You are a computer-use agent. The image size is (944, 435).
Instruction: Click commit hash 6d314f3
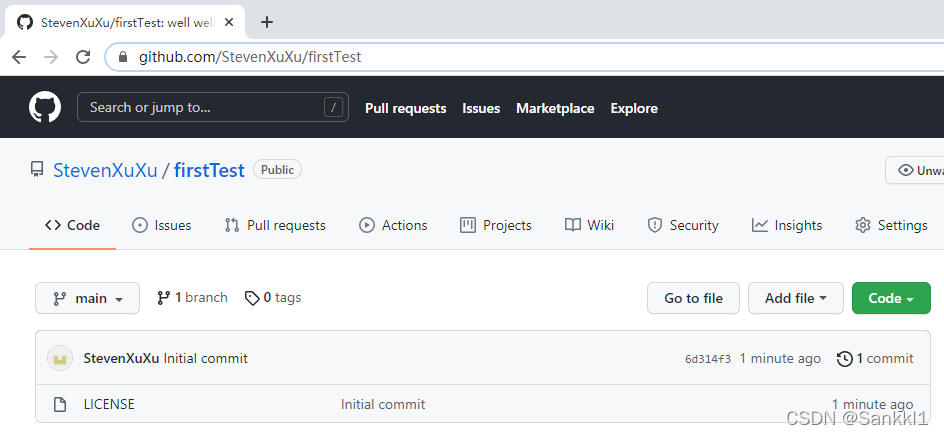tap(708, 359)
